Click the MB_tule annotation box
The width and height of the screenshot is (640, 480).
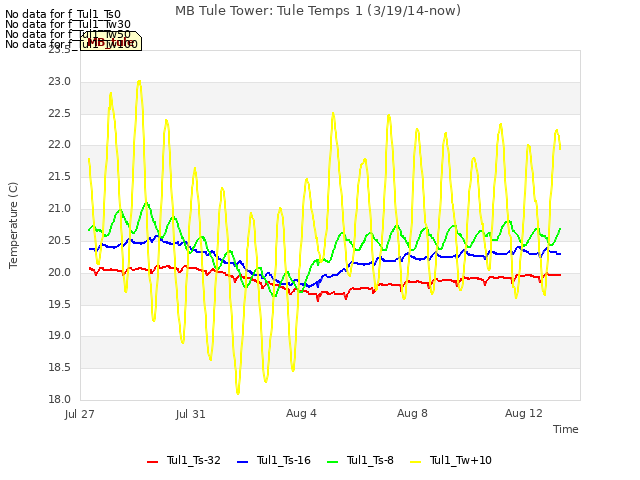(x=111, y=41)
